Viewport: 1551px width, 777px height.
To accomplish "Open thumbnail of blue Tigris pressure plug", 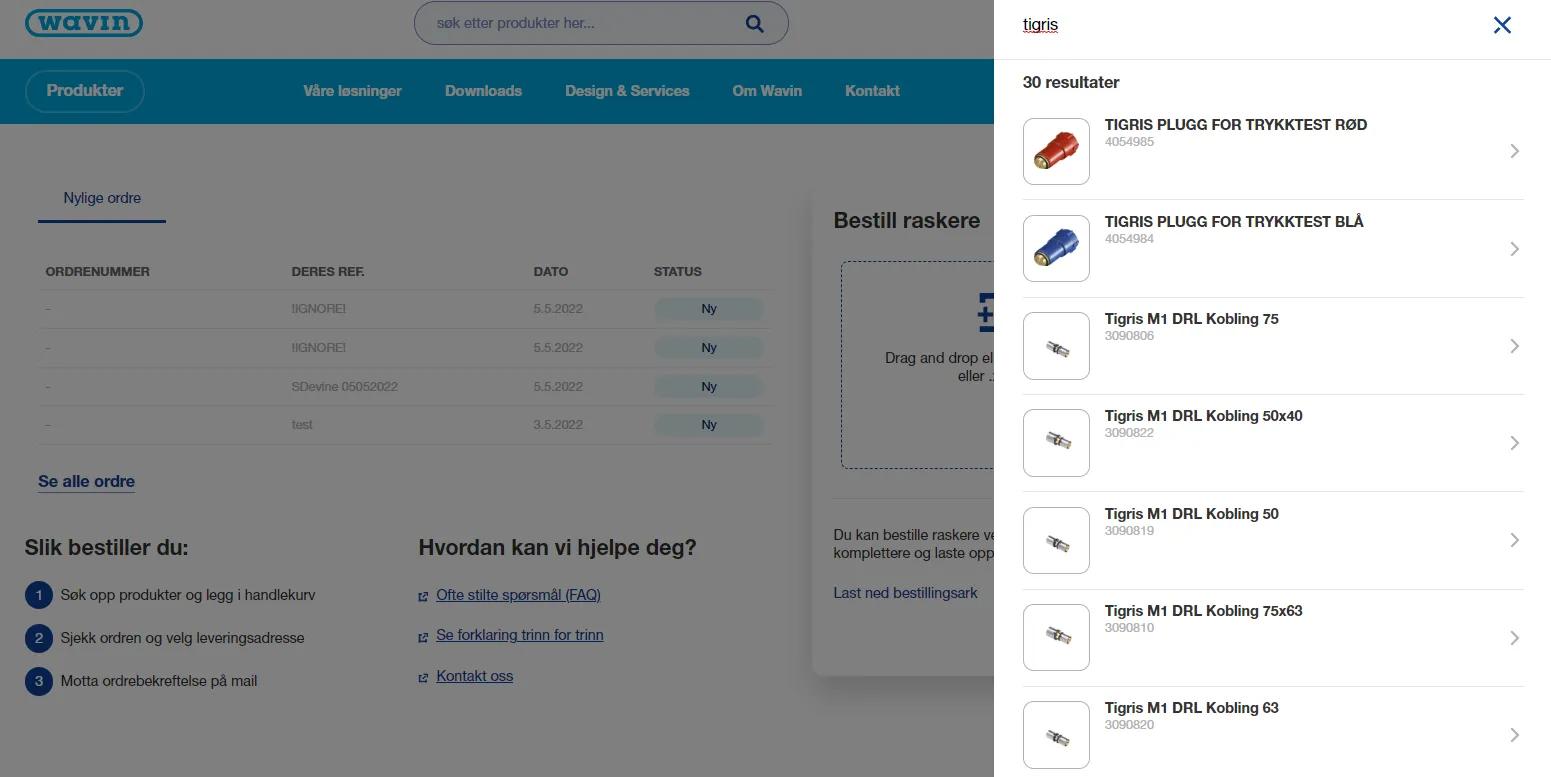I will coord(1056,248).
